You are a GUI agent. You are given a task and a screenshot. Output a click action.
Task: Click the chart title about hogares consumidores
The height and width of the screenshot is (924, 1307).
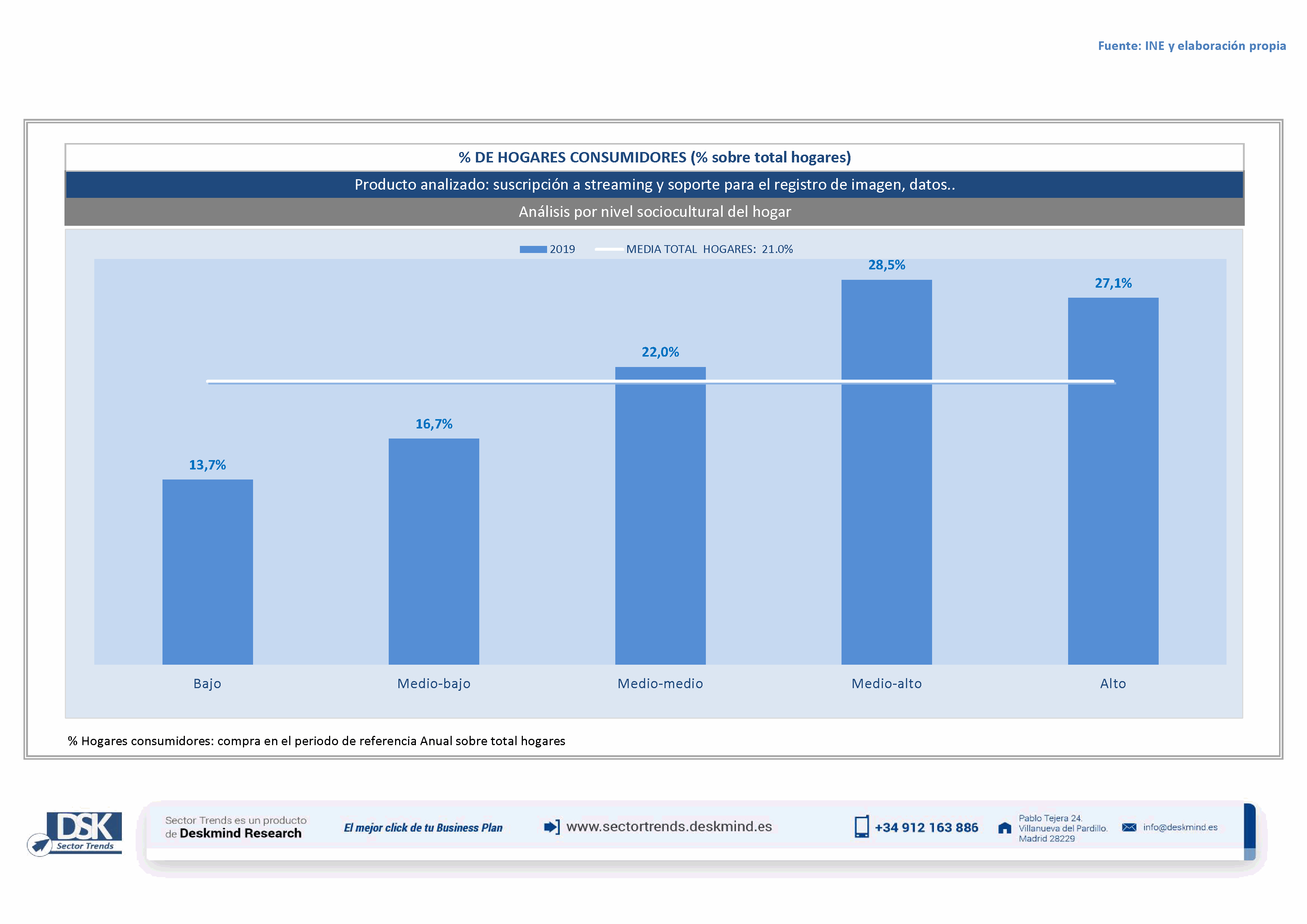(x=655, y=158)
